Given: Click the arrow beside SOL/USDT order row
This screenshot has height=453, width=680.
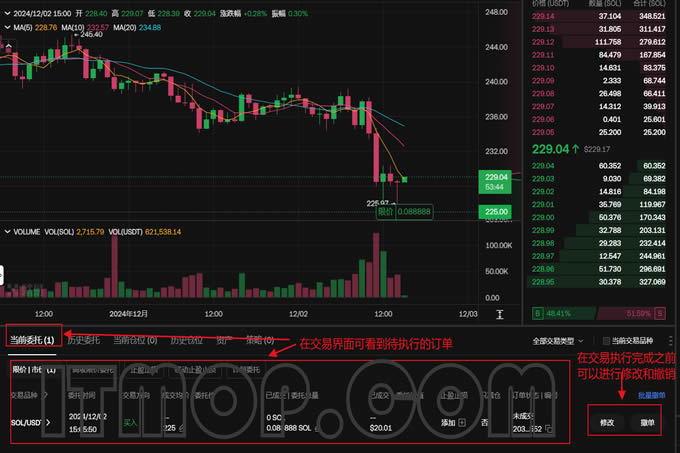Looking at the screenshot, I should tap(47, 422).
